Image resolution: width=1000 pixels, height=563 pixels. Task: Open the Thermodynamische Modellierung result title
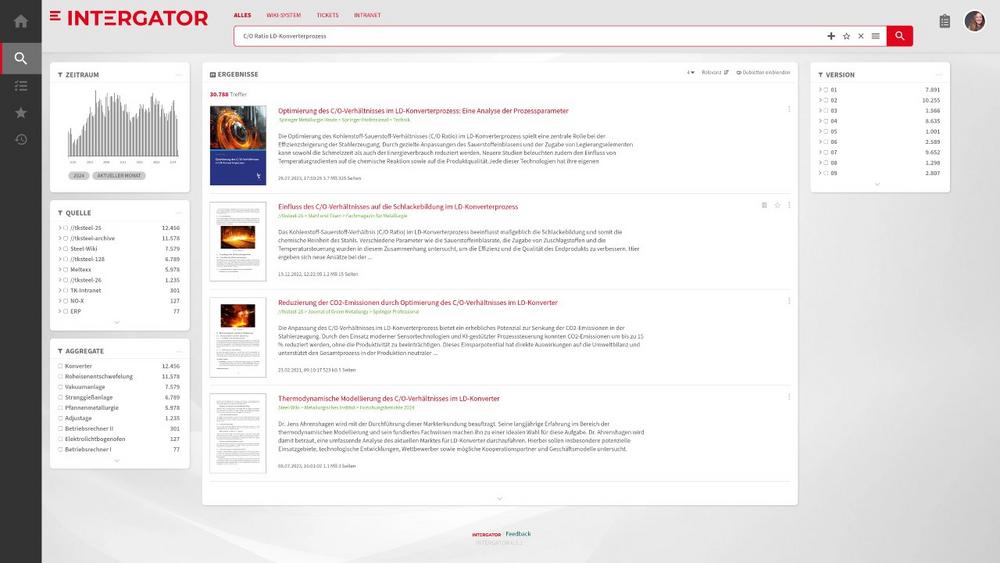click(388, 398)
